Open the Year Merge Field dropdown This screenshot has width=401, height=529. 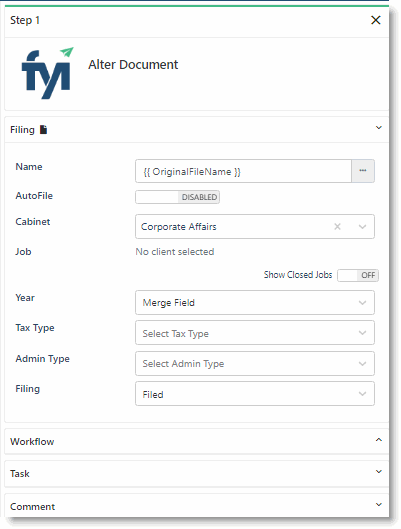(255, 303)
